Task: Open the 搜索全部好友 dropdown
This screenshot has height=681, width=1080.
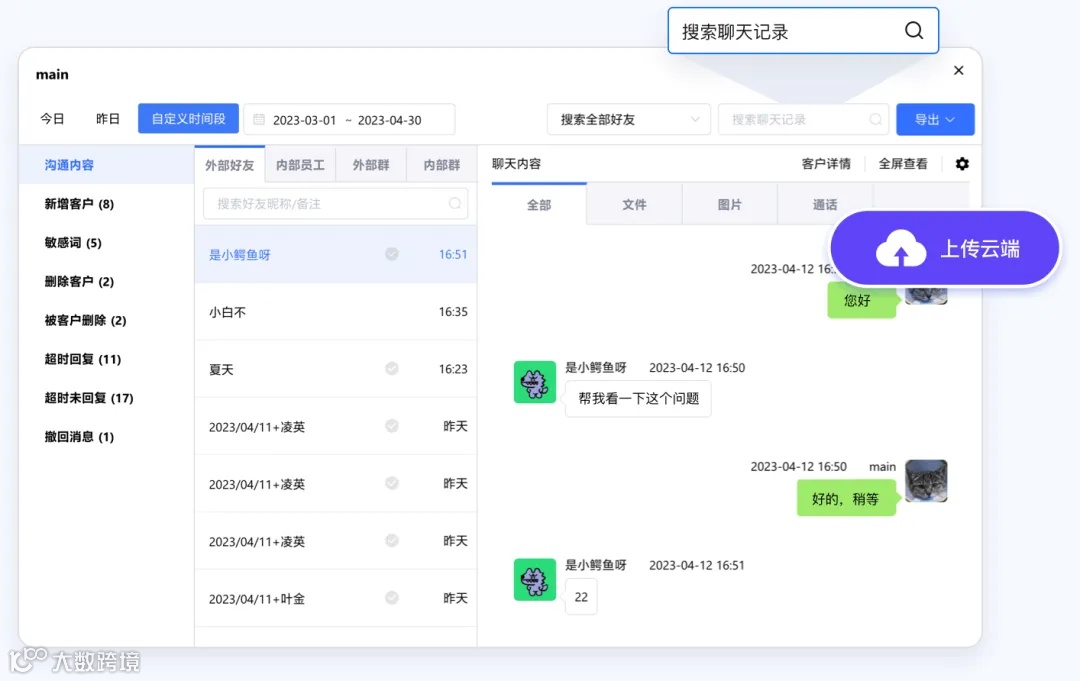Action: pos(628,118)
